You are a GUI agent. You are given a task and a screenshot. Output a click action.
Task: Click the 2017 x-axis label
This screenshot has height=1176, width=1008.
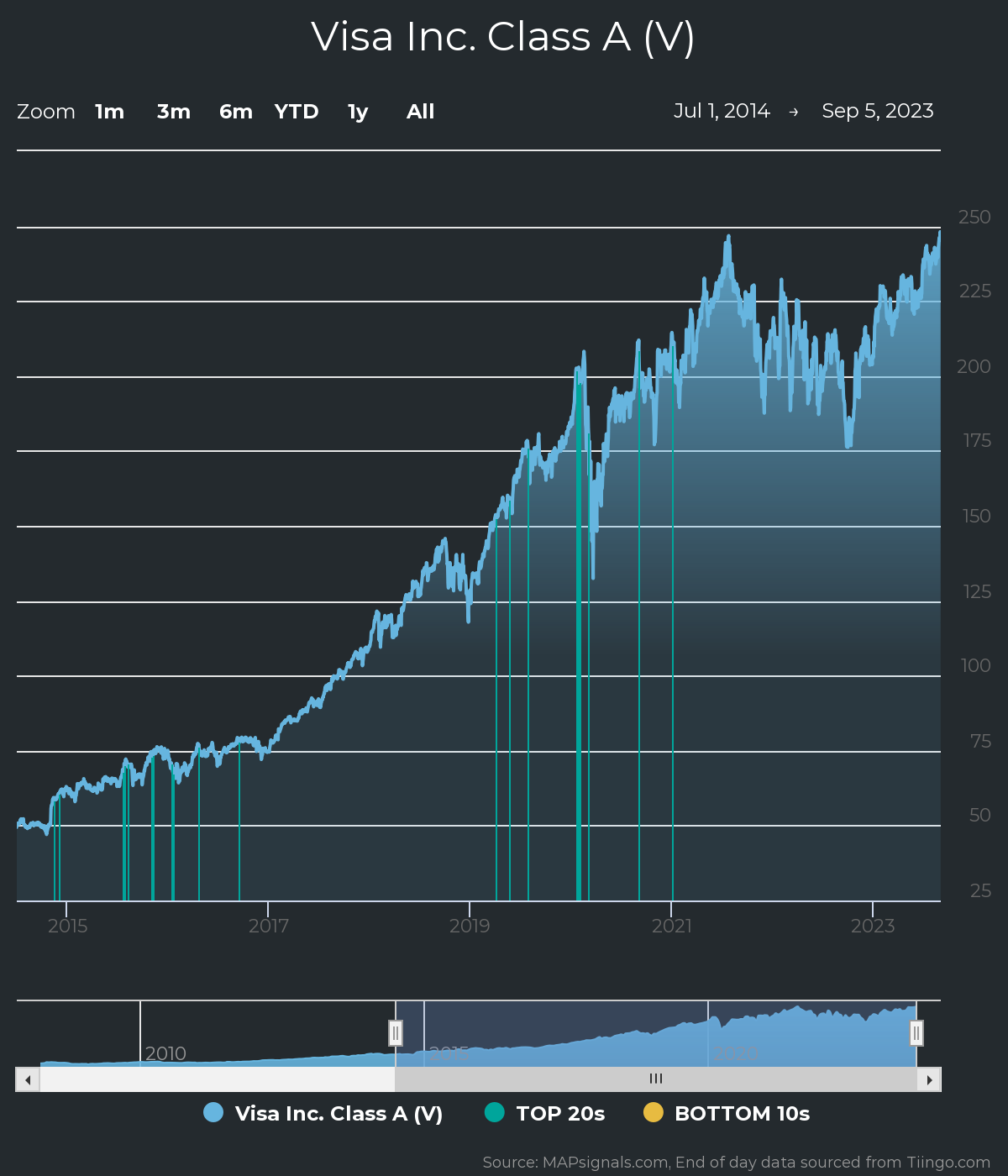tap(269, 926)
